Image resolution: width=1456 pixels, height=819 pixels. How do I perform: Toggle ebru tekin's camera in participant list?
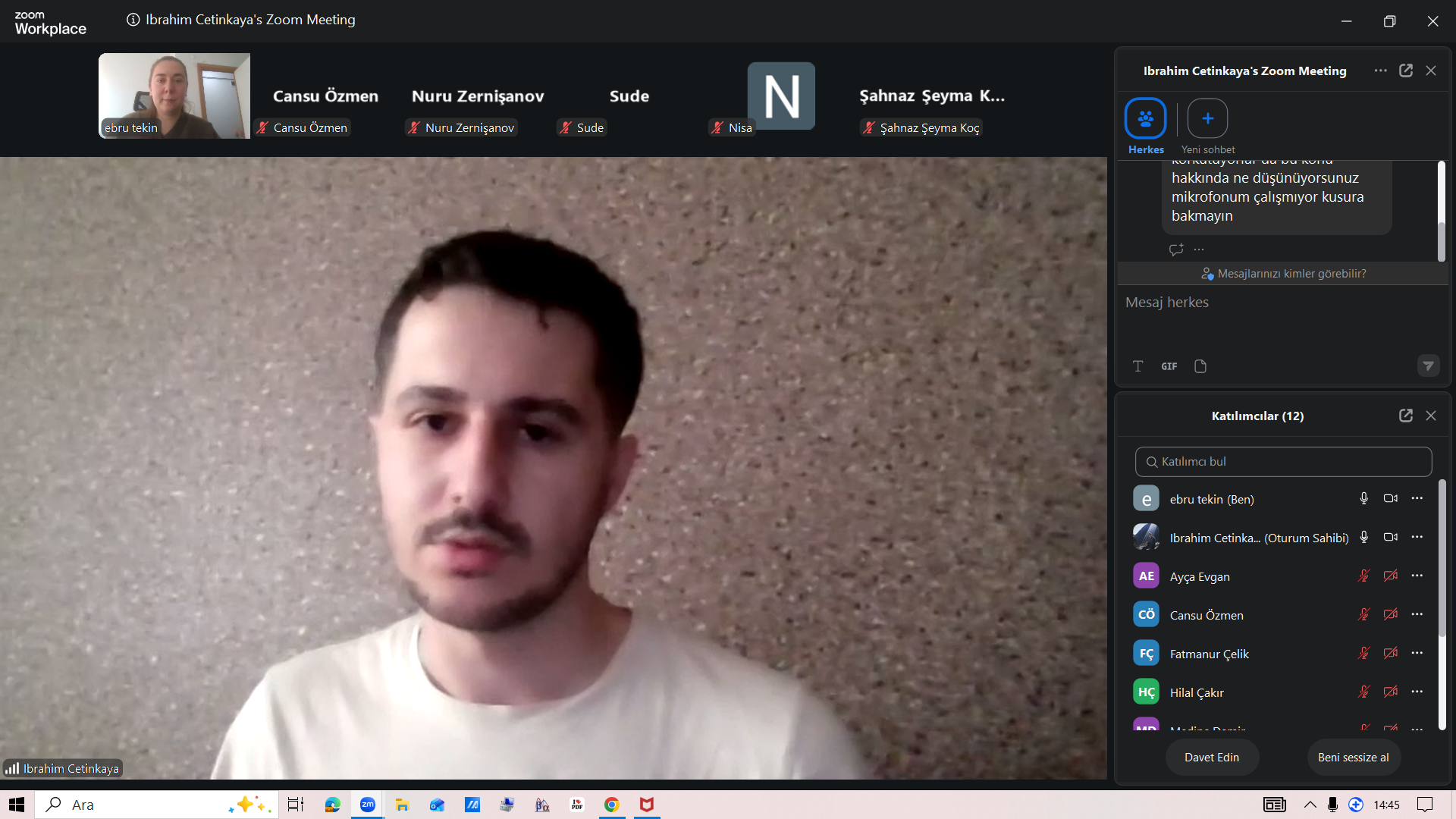click(1391, 498)
